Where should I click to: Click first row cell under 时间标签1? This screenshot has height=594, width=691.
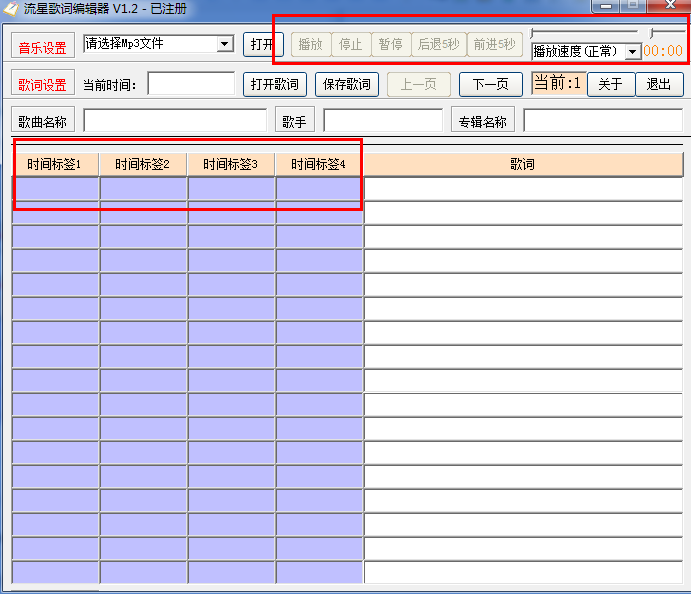pyautogui.click(x=55, y=189)
